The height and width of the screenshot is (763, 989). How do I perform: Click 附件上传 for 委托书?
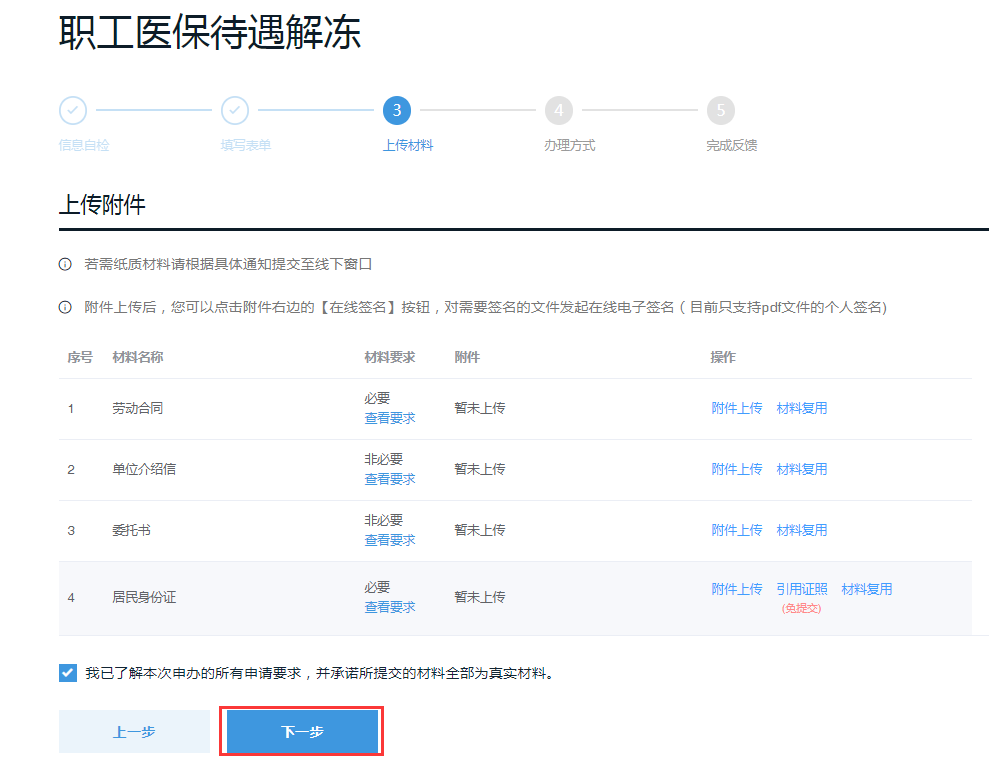pos(737,530)
